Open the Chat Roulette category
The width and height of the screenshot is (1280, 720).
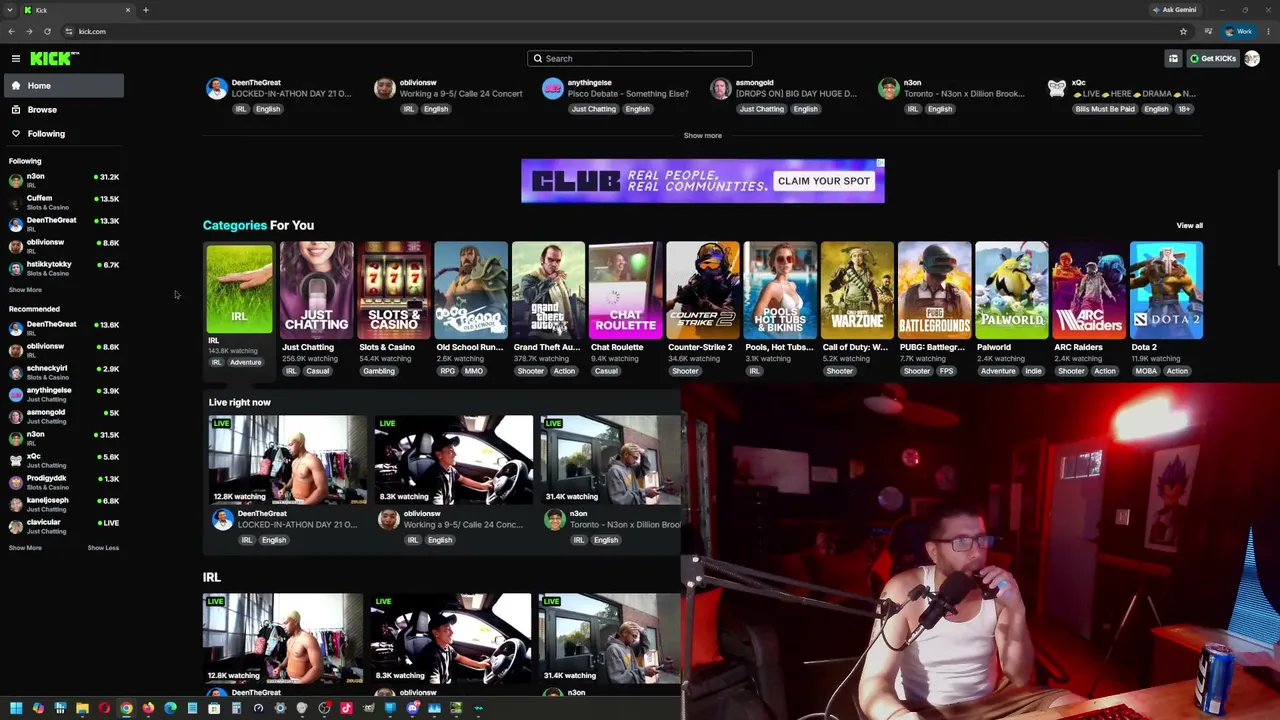[625, 291]
